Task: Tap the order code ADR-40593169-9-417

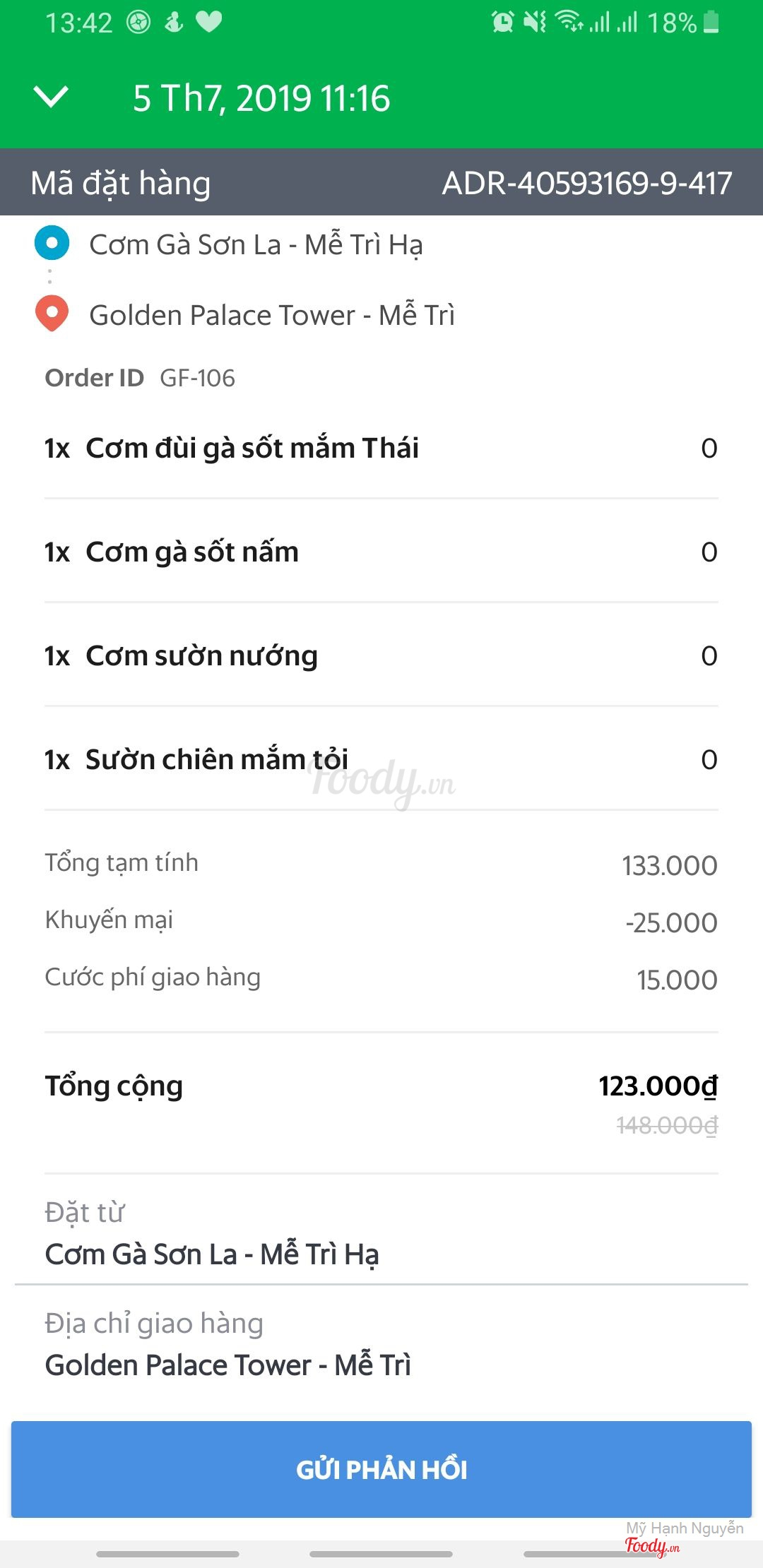Action: click(x=586, y=184)
